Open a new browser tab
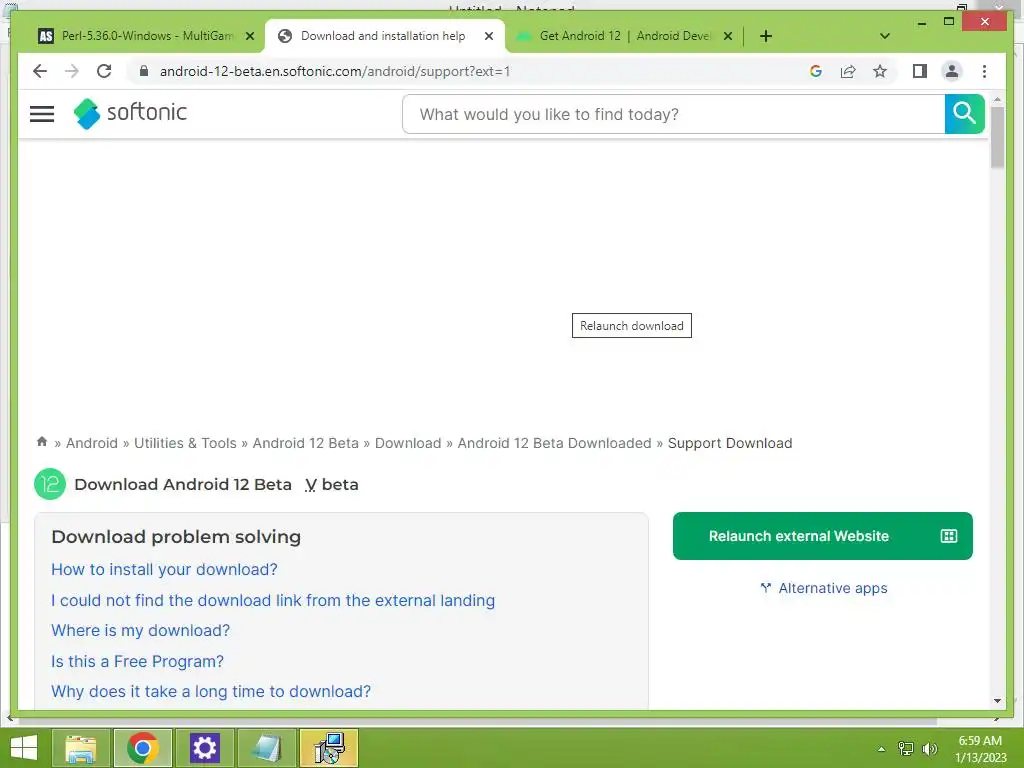The height and width of the screenshot is (768, 1024). [765, 36]
